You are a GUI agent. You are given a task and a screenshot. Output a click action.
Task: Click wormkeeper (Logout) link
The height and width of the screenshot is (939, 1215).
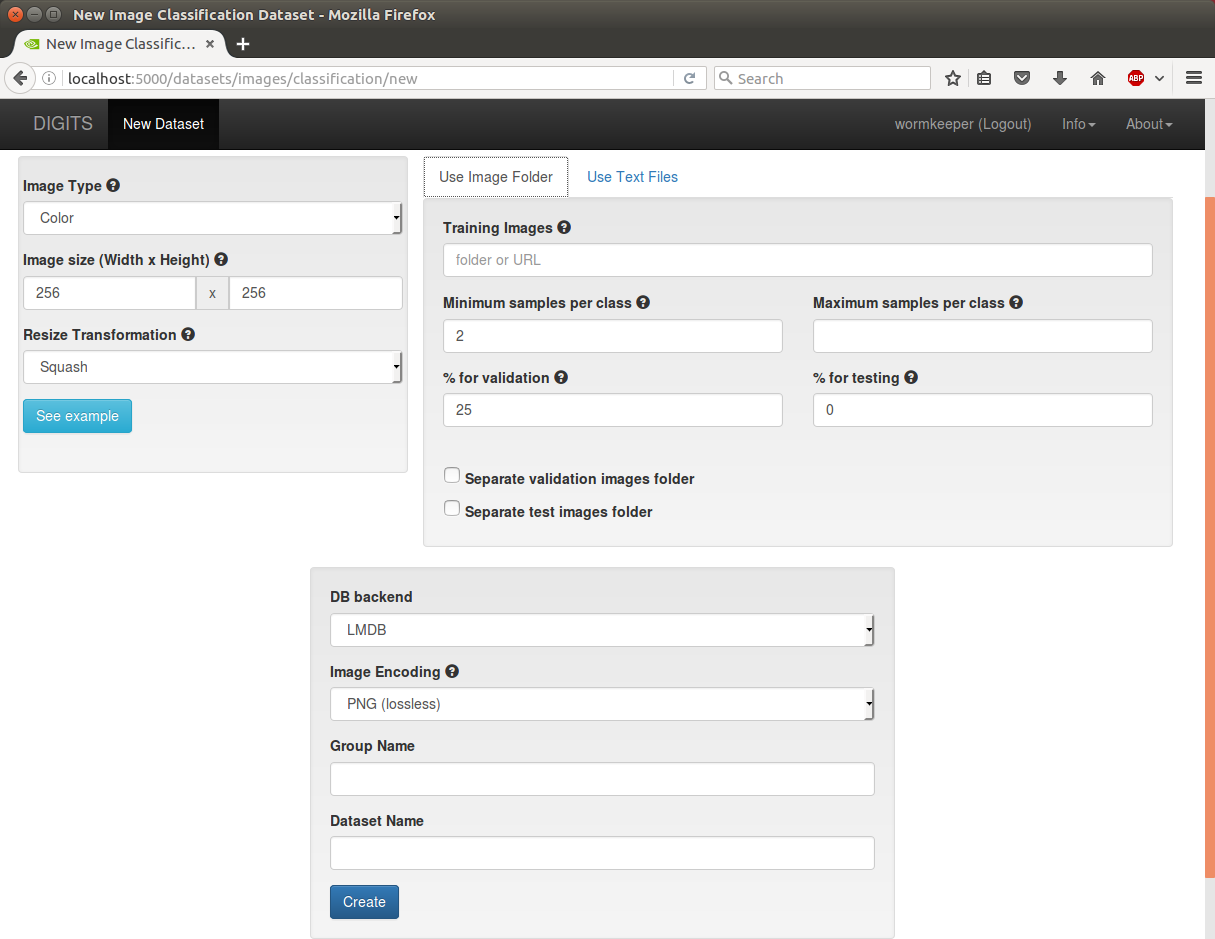coord(963,124)
